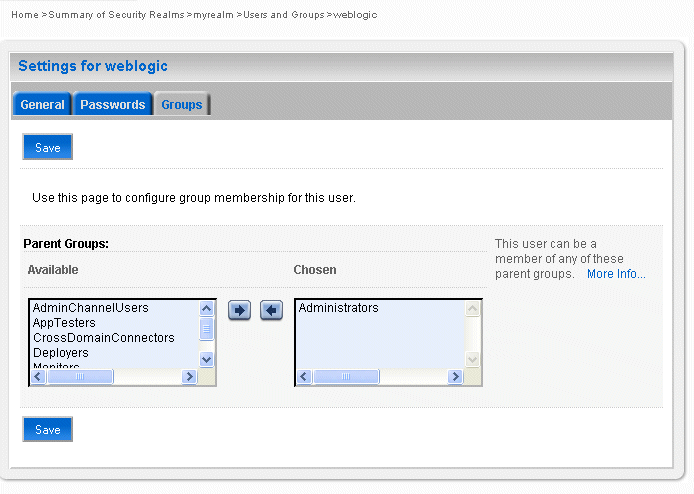Open myrealm breadcrumb link
694x494 pixels.
[x=213, y=15]
